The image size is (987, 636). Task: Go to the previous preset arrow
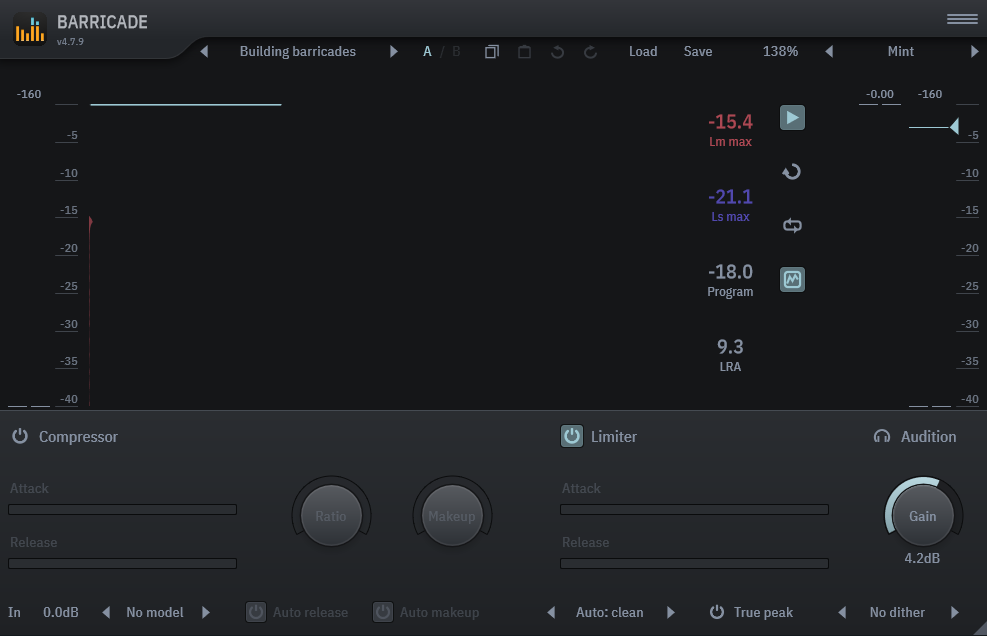204,52
